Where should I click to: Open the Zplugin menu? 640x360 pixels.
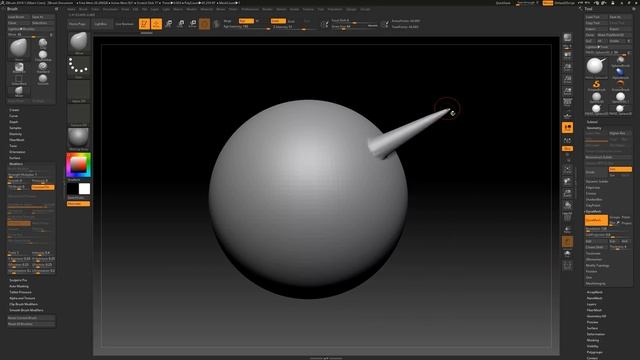351,9
